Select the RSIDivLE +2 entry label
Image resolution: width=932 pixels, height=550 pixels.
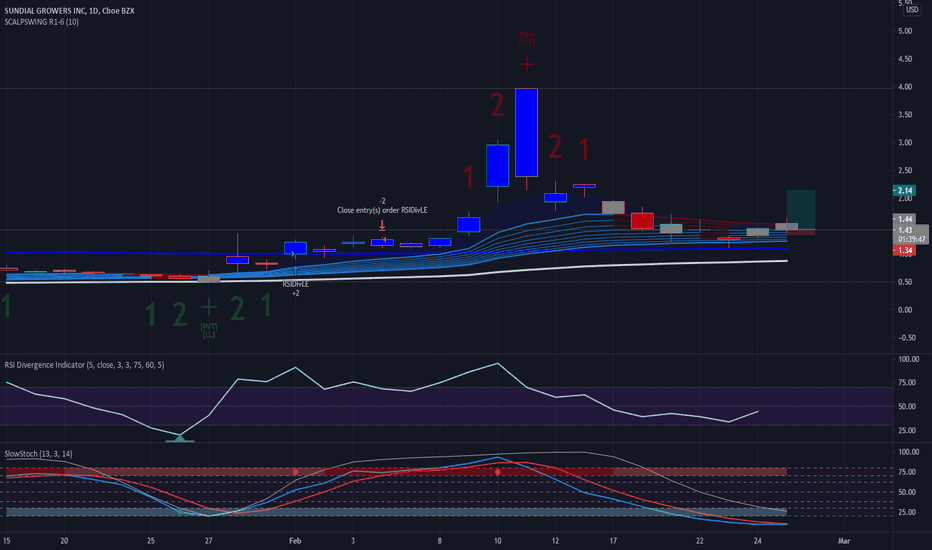tap(295, 288)
